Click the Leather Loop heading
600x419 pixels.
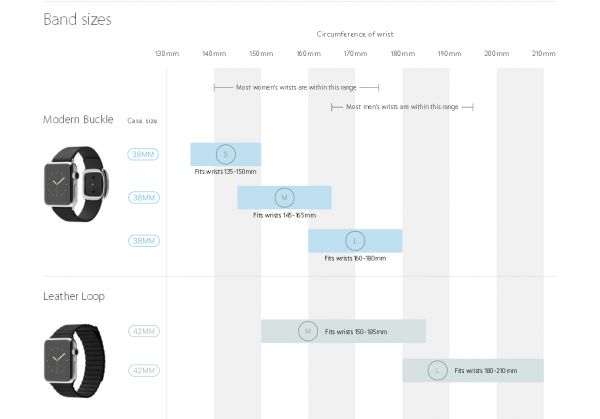point(74,297)
